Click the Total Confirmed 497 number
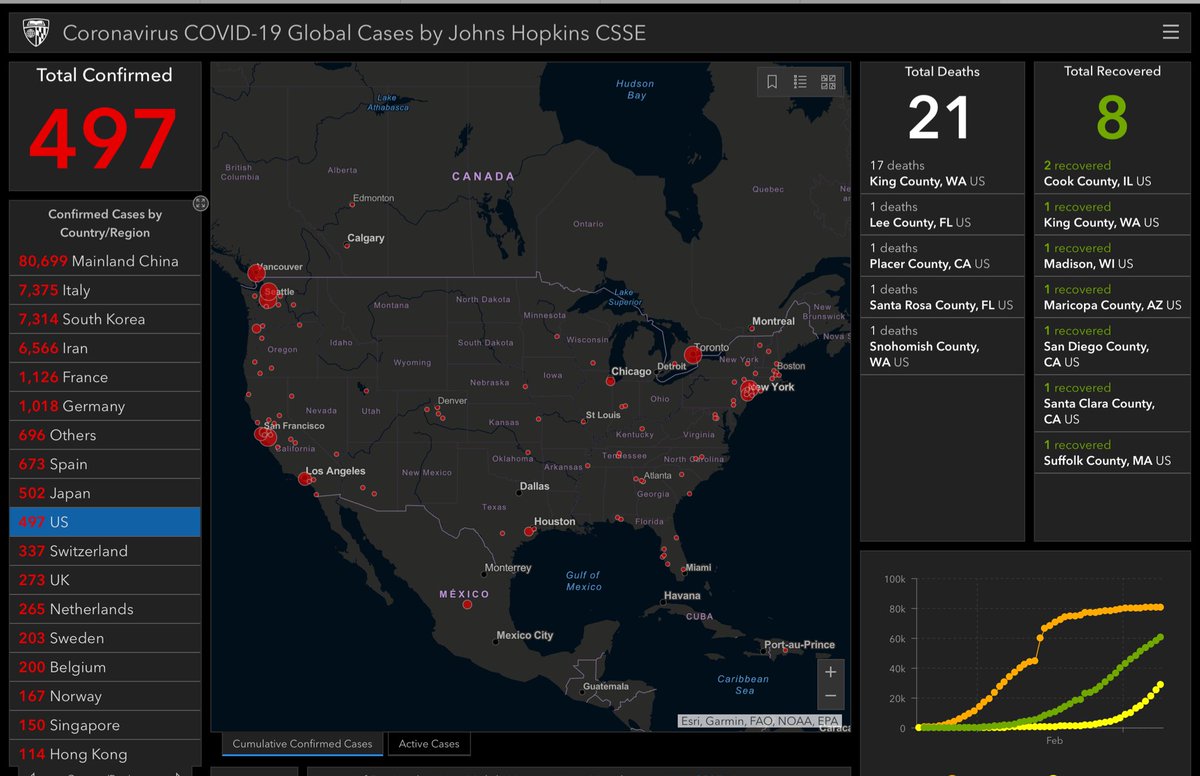Image resolution: width=1200 pixels, height=776 pixels. click(x=104, y=138)
